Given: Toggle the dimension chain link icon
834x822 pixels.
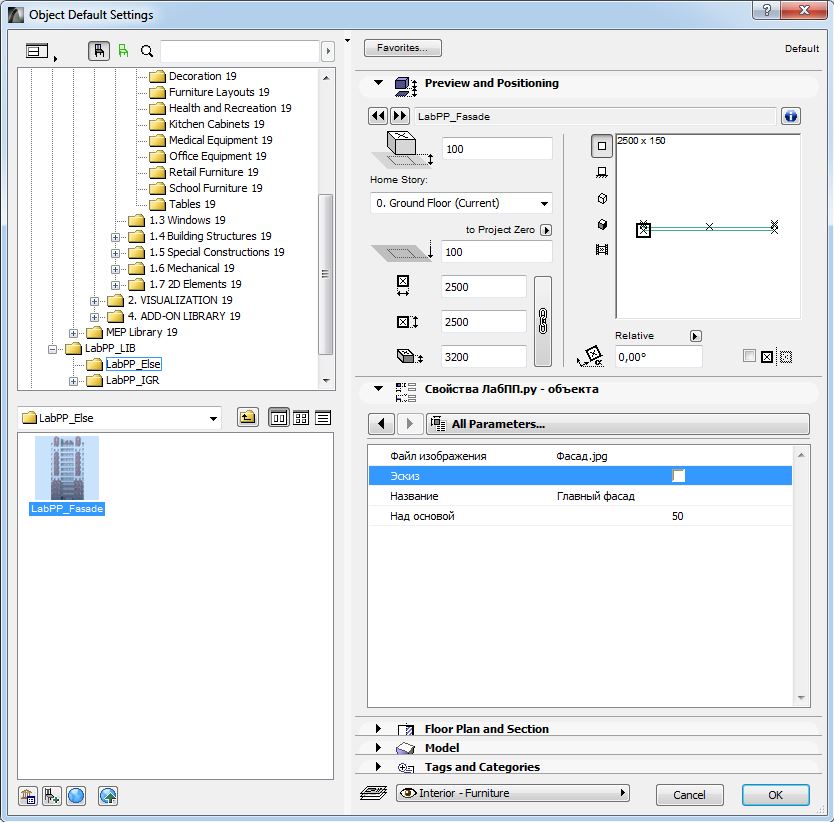Looking at the screenshot, I should click(x=543, y=321).
